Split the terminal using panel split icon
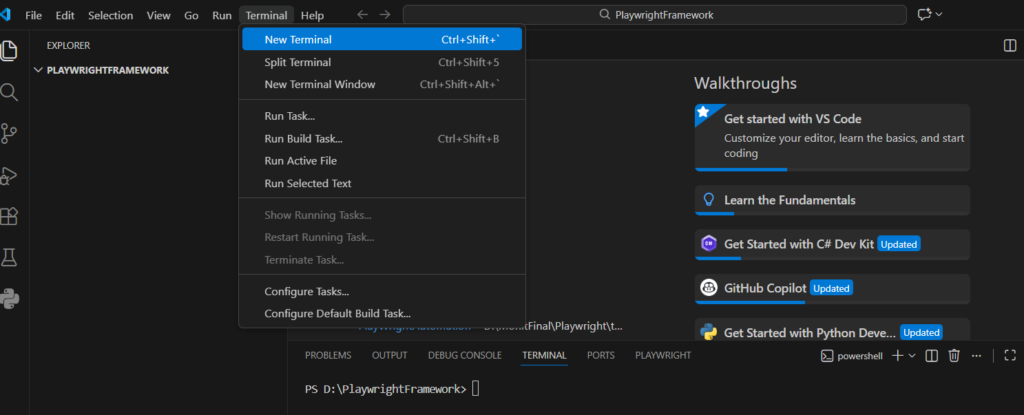 931,356
